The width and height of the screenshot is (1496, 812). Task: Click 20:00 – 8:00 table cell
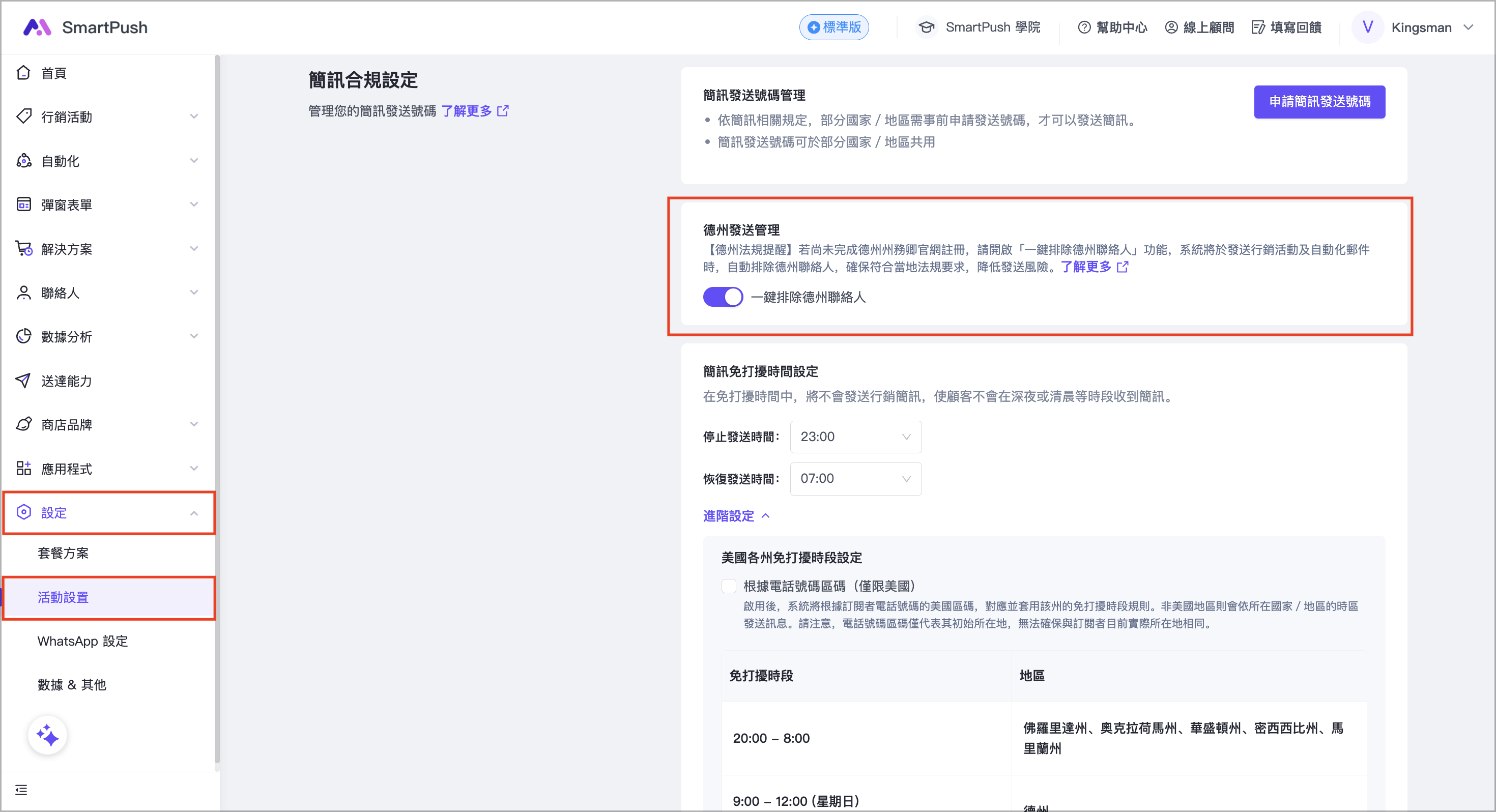point(867,738)
